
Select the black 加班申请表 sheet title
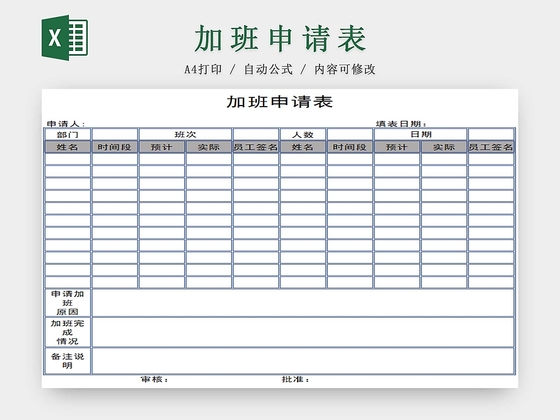coord(280,102)
